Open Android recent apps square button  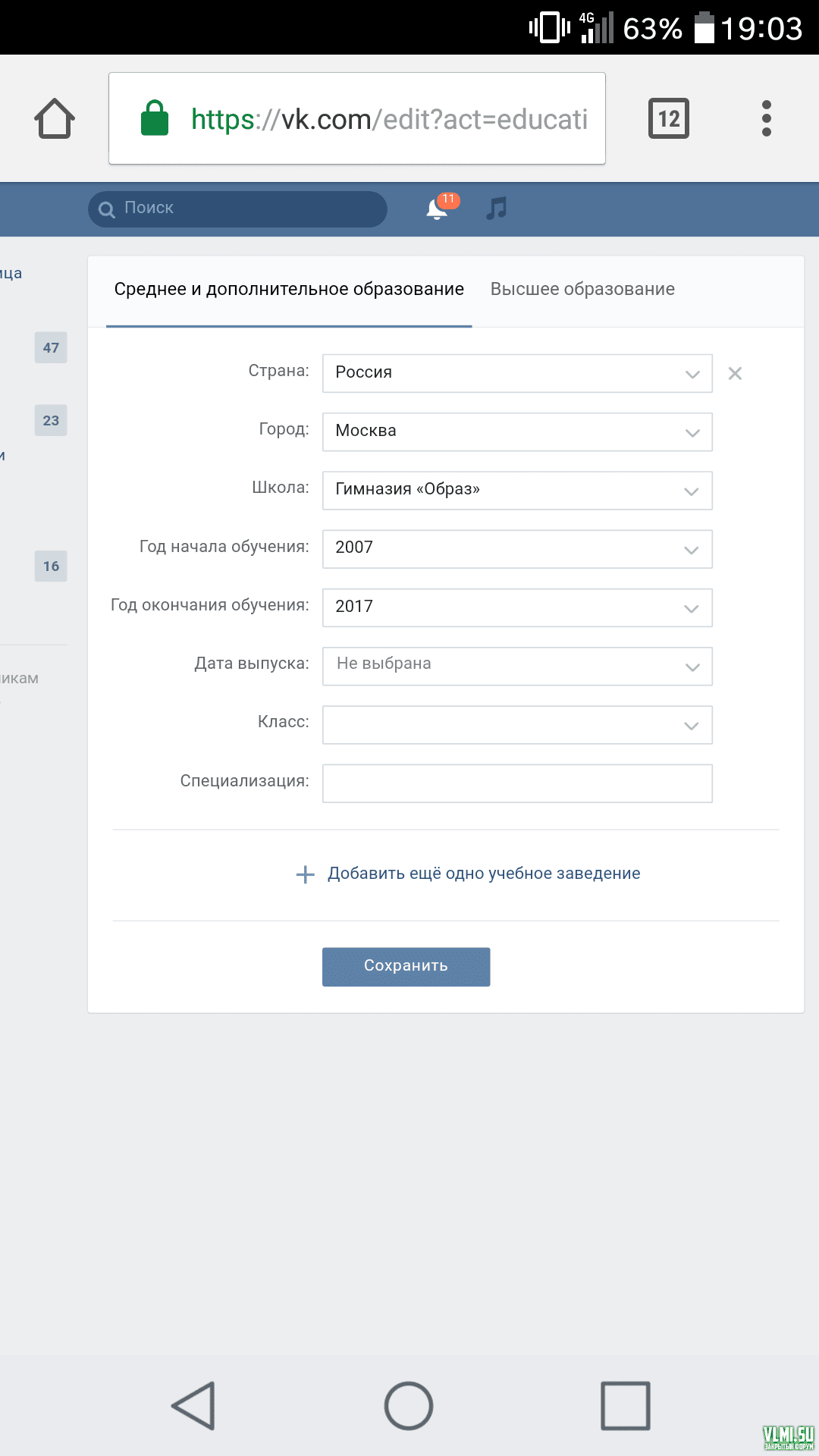click(x=625, y=1405)
